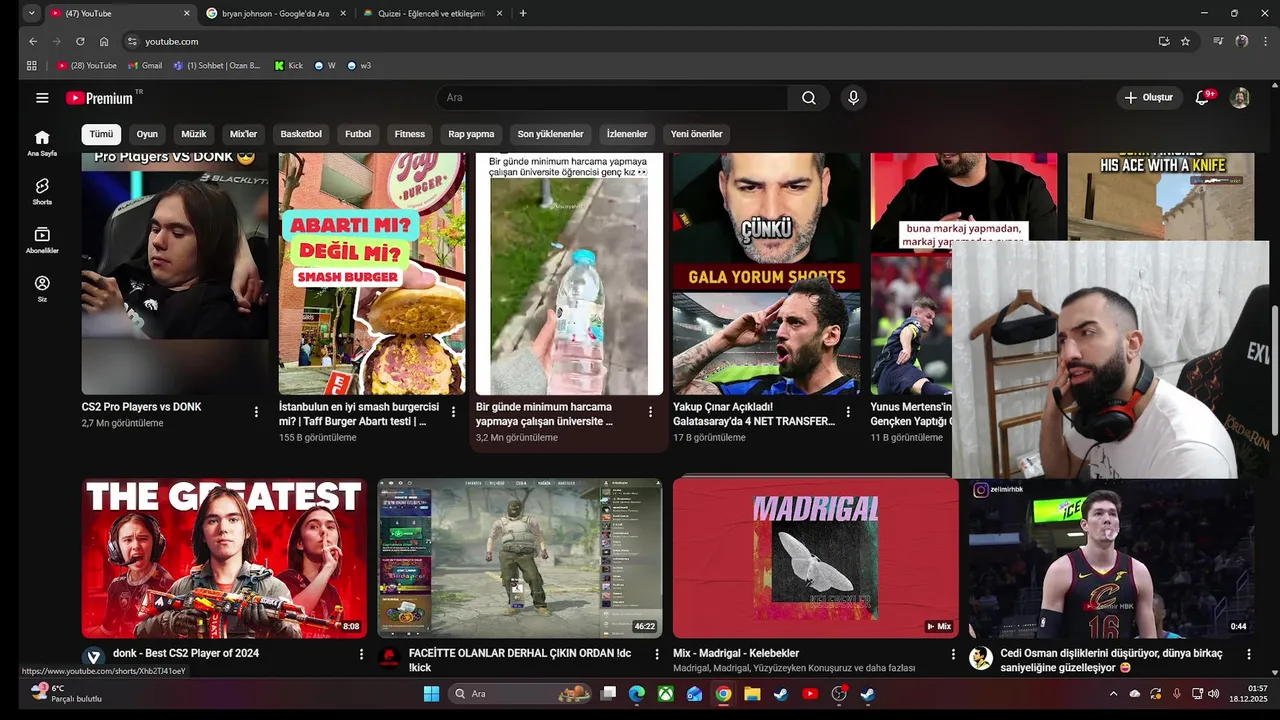This screenshot has width=1280, height=720.
Task: Open the Gmail bookmark
Action: click(x=145, y=66)
